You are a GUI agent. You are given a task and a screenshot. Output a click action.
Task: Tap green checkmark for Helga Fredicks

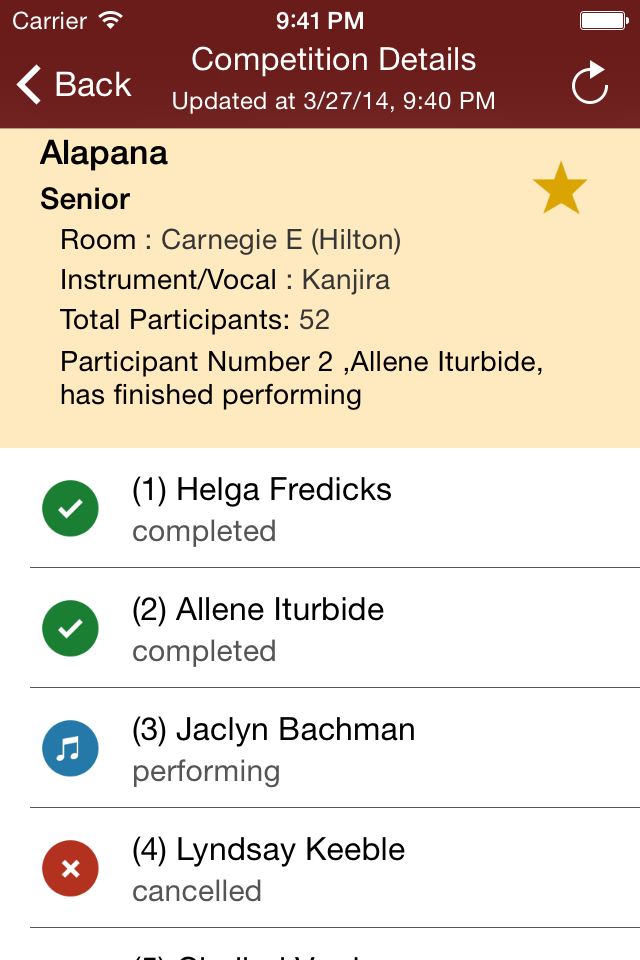pos(70,508)
